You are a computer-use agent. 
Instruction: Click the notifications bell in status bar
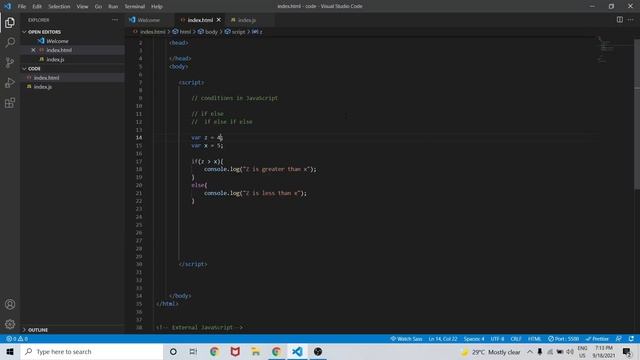click(x=631, y=339)
